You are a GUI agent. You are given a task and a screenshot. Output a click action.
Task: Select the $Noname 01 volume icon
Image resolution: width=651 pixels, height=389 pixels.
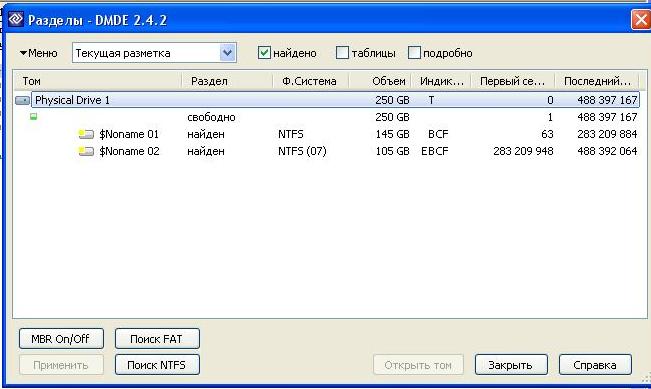(86, 134)
